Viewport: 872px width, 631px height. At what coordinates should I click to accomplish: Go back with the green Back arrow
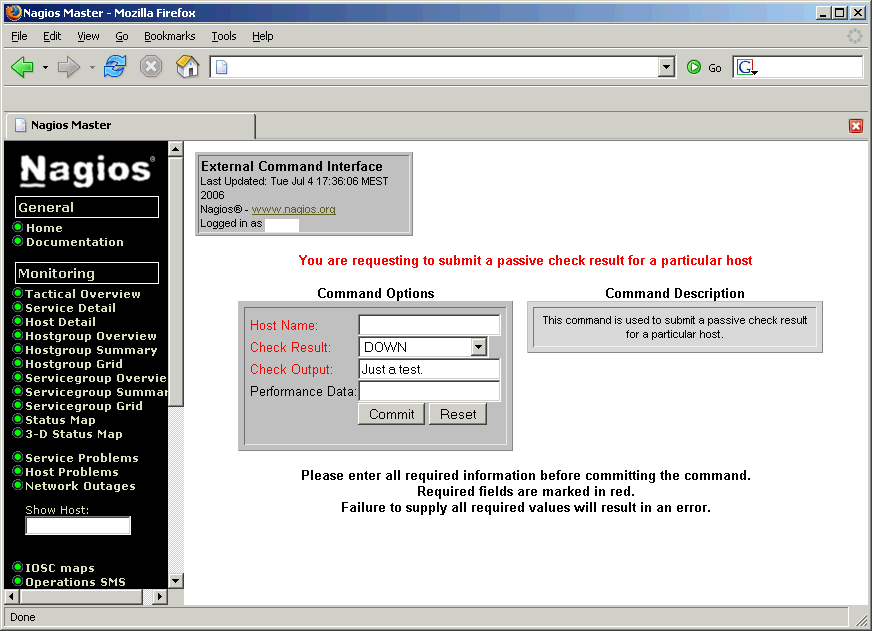pyautogui.click(x=22, y=67)
